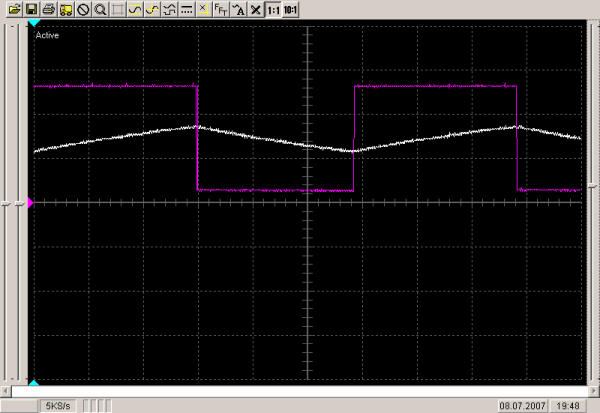
Task: Click the magenta channel marker on left edge
Action: click(x=30, y=203)
